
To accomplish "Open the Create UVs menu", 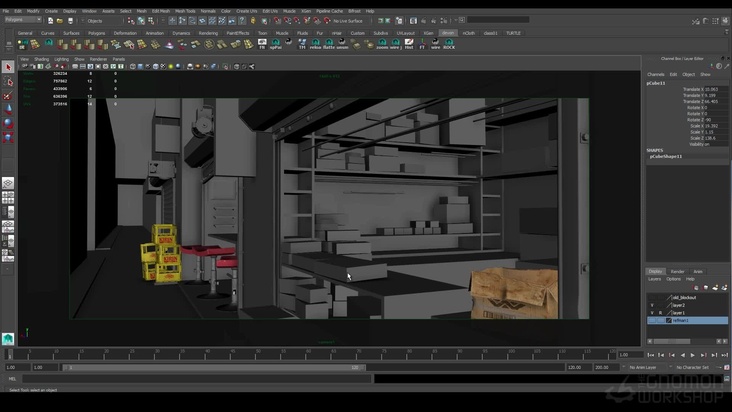I will pos(246,11).
